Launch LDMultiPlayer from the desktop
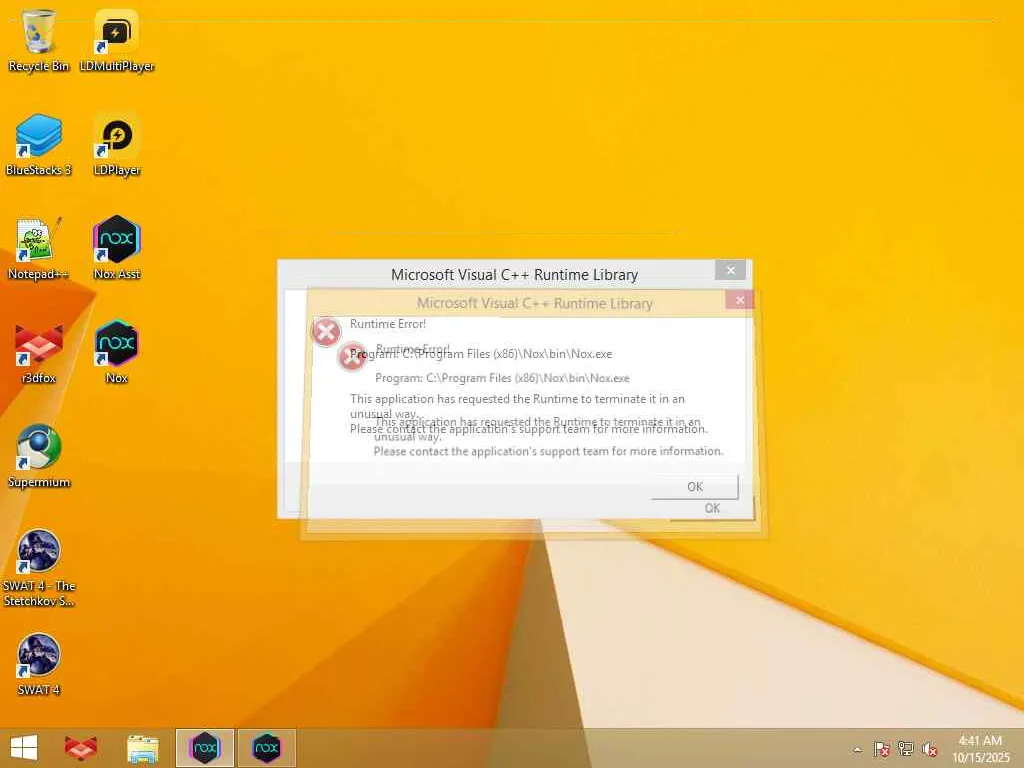 pos(117,40)
